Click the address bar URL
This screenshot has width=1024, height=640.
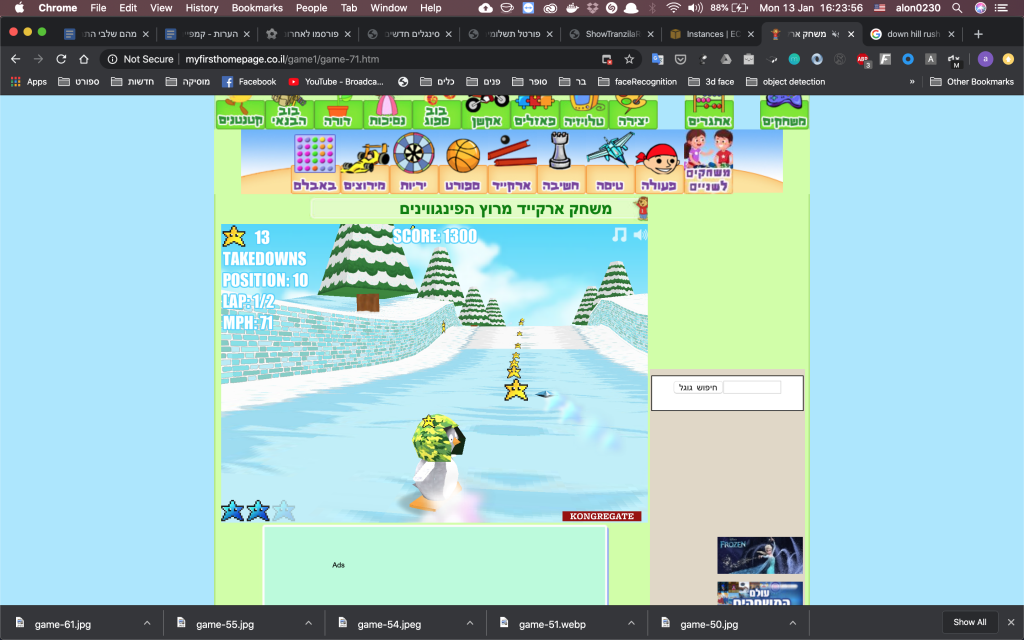[281, 59]
